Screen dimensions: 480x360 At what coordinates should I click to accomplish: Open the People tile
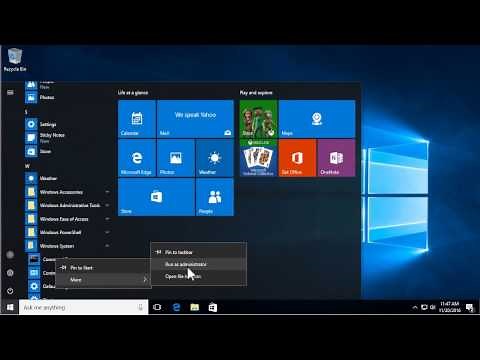(215, 197)
